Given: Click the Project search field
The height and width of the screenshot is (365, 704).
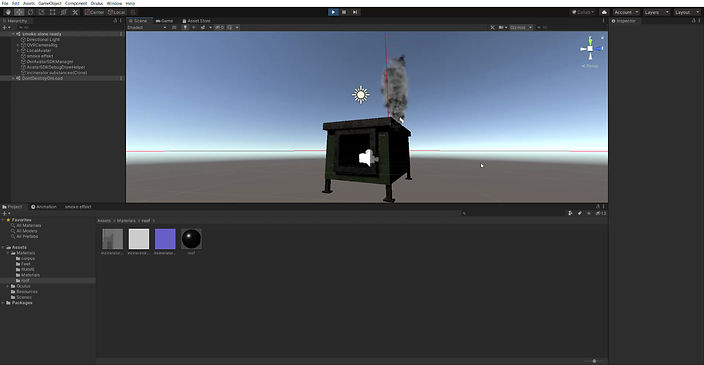Looking at the screenshot, I should (512, 213).
